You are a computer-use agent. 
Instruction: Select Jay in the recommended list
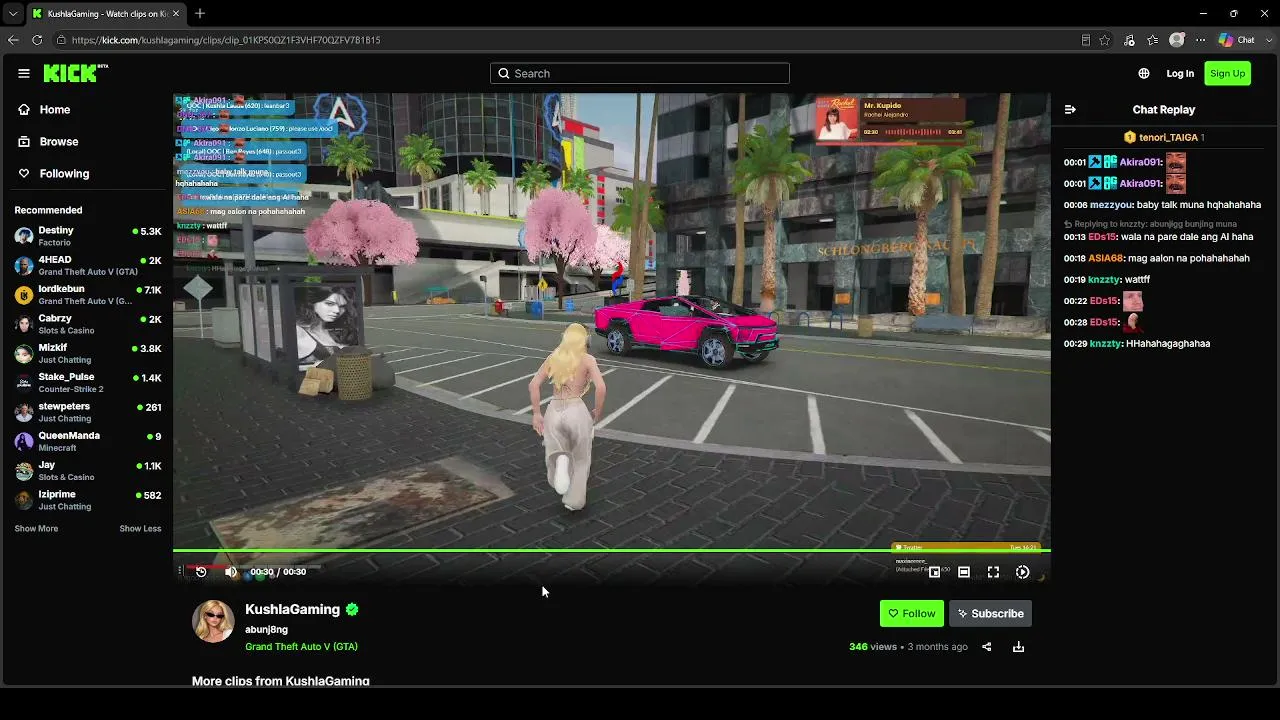[x=88, y=471]
